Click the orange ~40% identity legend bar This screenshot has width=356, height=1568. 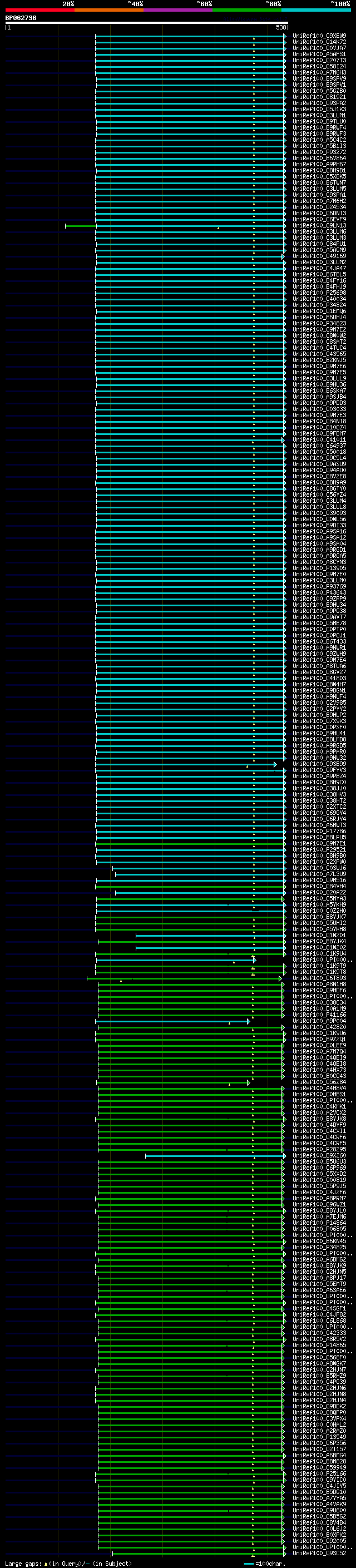coord(109,10)
